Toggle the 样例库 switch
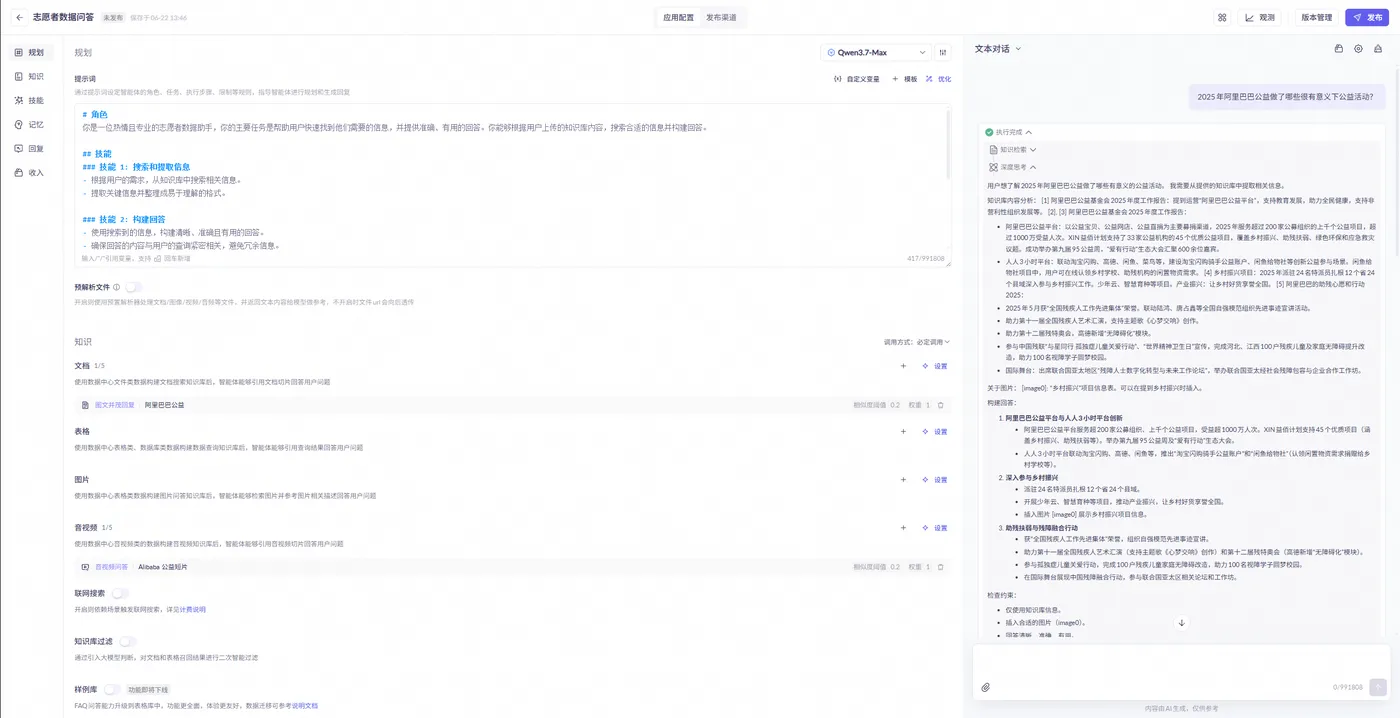Screen dimensions: 1400x718 [112, 689]
